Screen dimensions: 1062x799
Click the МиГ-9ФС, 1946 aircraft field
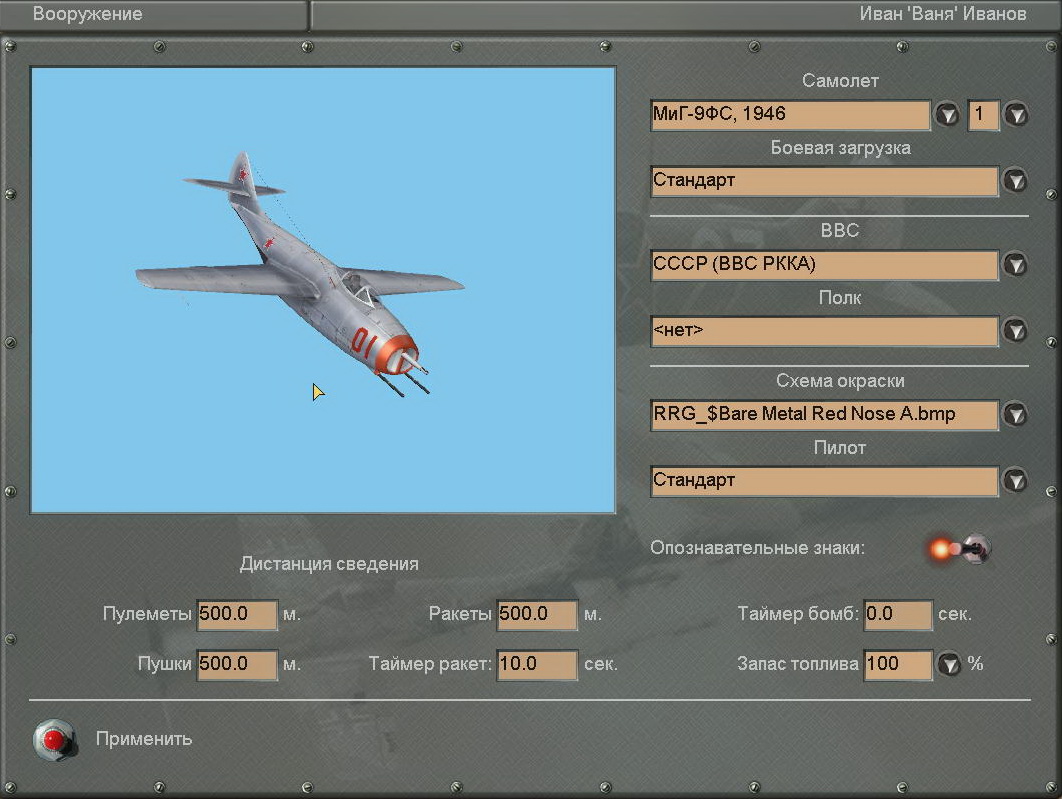click(790, 114)
